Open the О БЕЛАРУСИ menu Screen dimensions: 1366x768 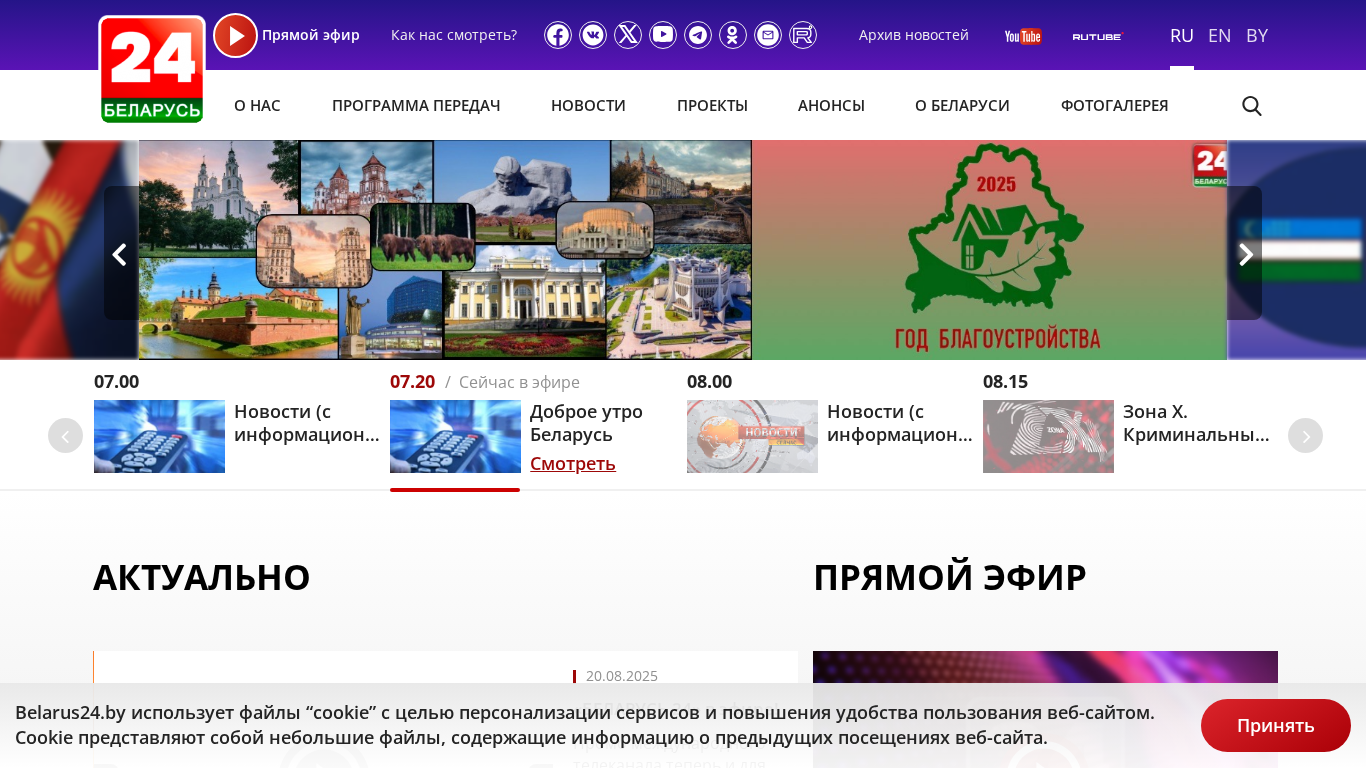point(962,106)
